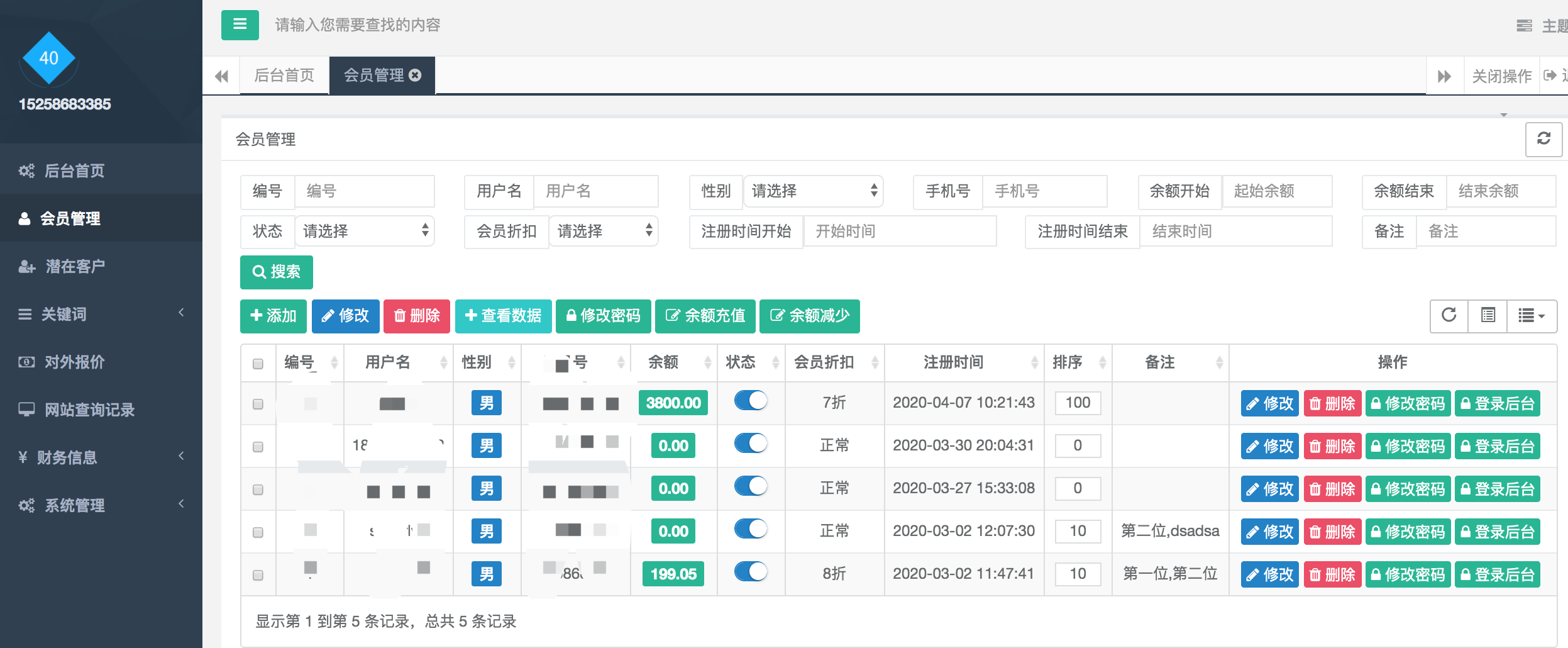The width and height of the screenshot is (1568, 648).
Task: Open the 会员折扣 filter dropdown
Action: point(604,232)
